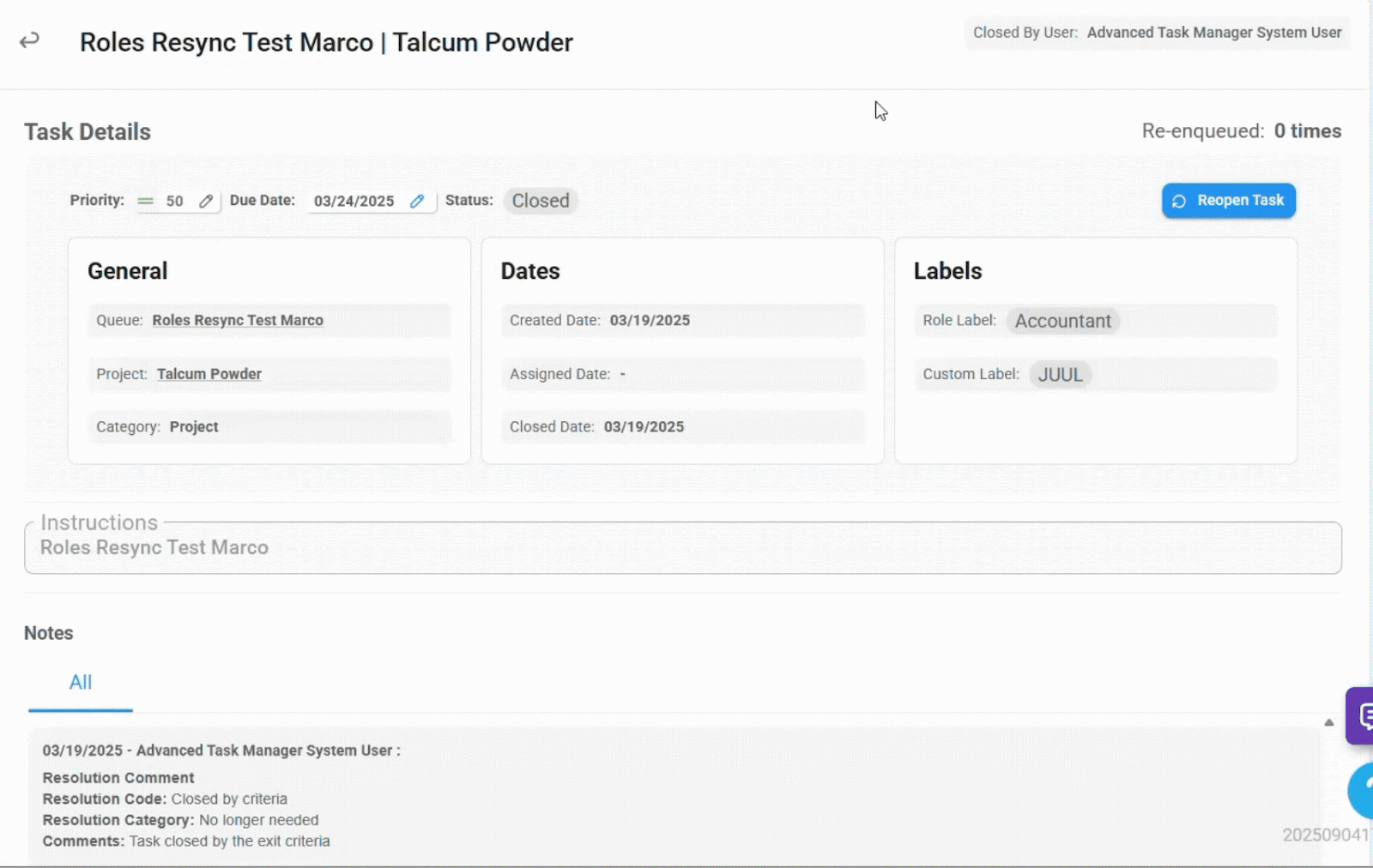Click the medium priority equals icon
This screenshot has height=868, width=1373.
click(146, 201)
